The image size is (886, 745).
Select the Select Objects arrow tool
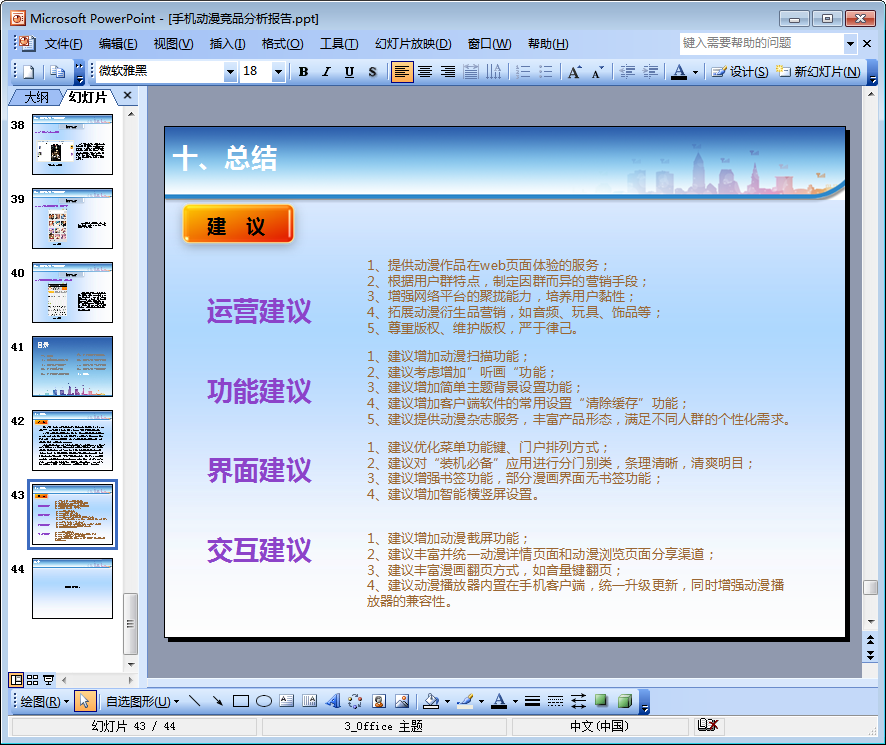pyautogui.click(x=85, y=701)
